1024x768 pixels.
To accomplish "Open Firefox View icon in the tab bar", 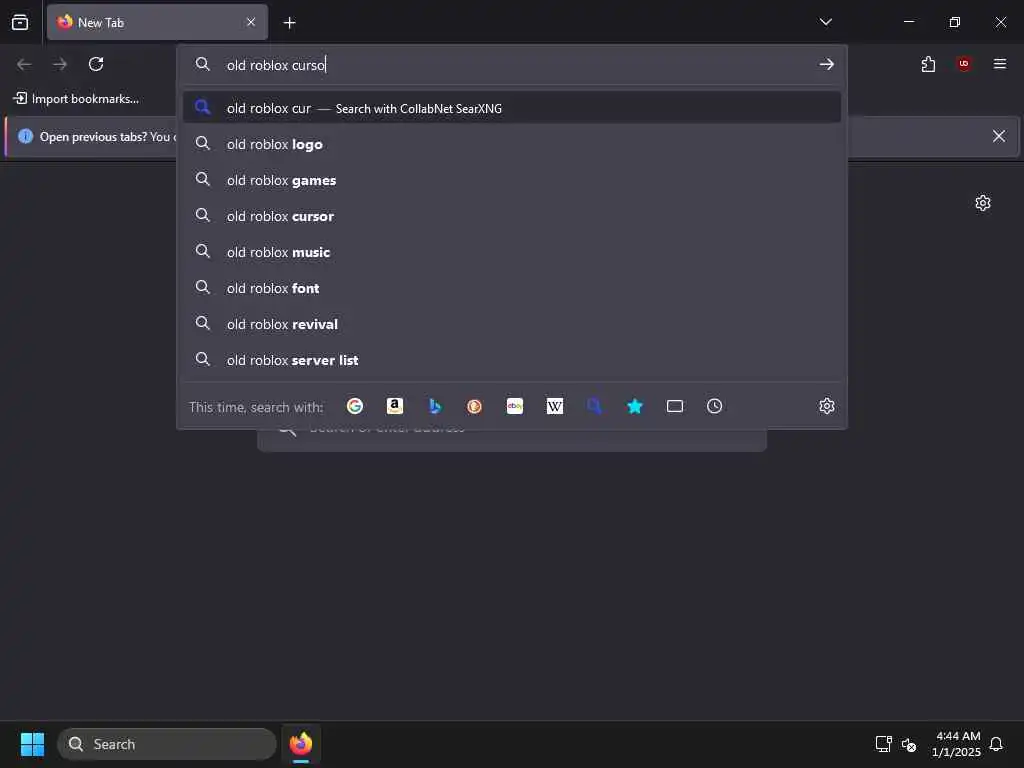I will [20, 22].
